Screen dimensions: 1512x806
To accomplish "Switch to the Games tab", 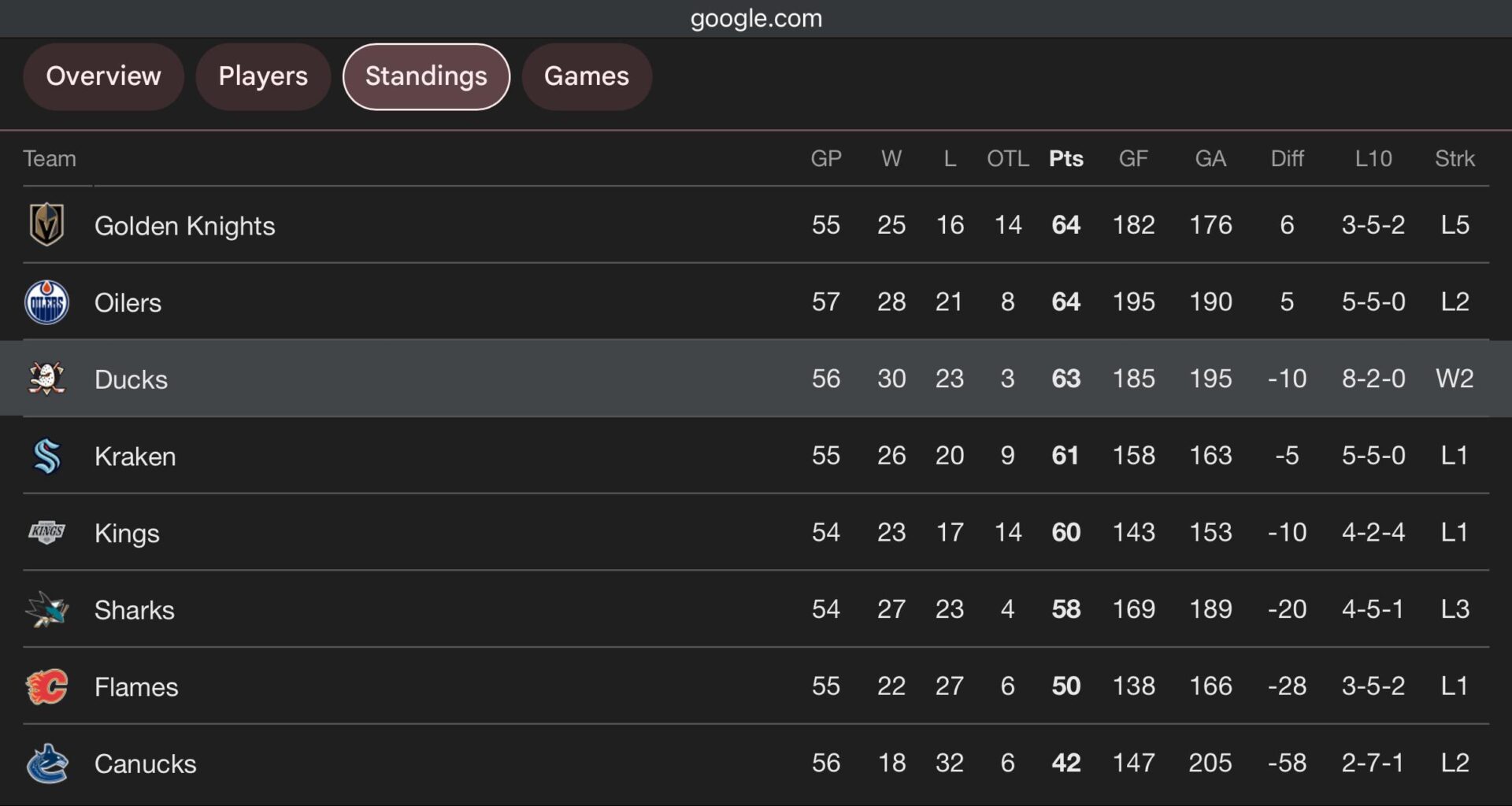I will pyautogui.click(x=587, y=76).
